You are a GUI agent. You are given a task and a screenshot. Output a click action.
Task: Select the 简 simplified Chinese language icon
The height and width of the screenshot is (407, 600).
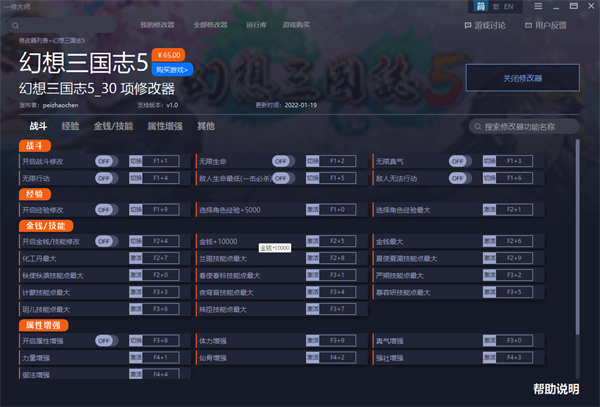481,6
